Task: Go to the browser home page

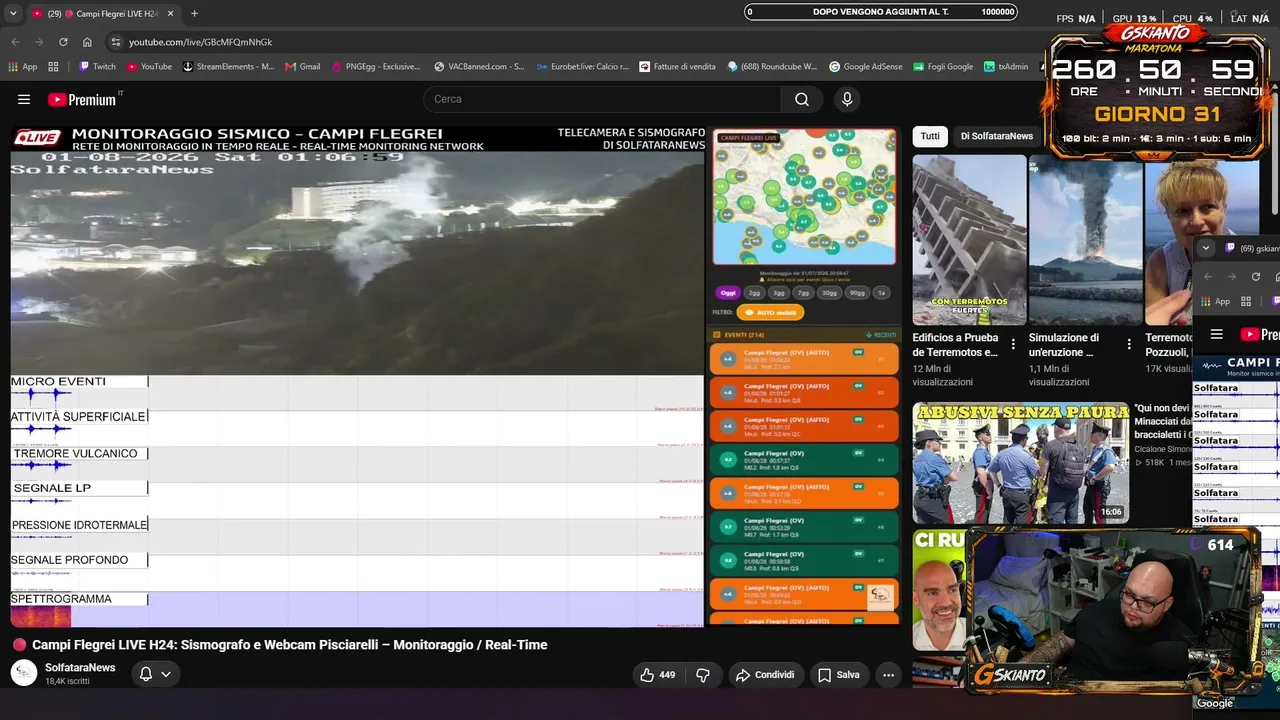Action: pyautogui.click(x=87, y=42)
